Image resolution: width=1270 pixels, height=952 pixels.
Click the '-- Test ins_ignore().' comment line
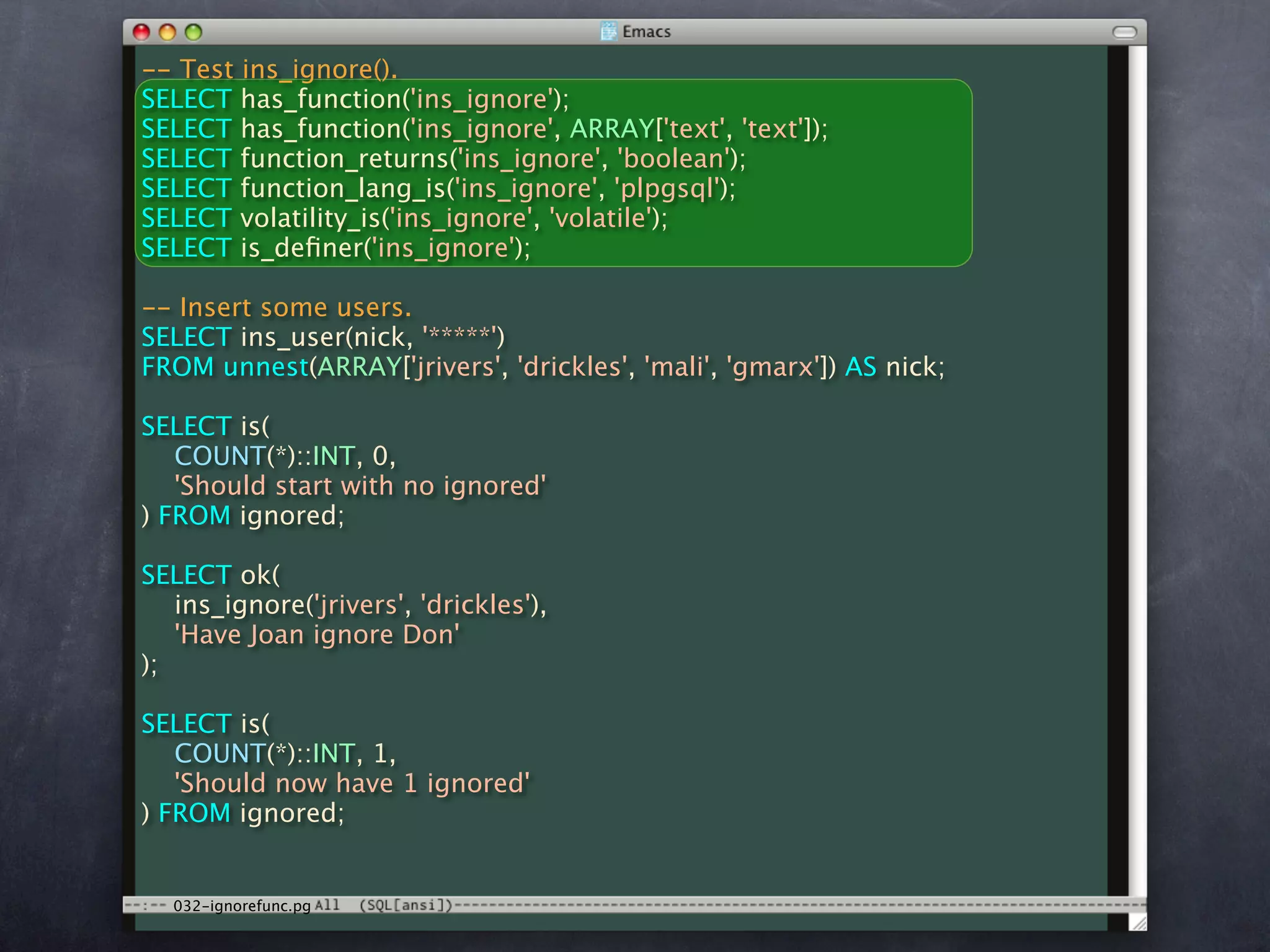click(x=270, y=69)
